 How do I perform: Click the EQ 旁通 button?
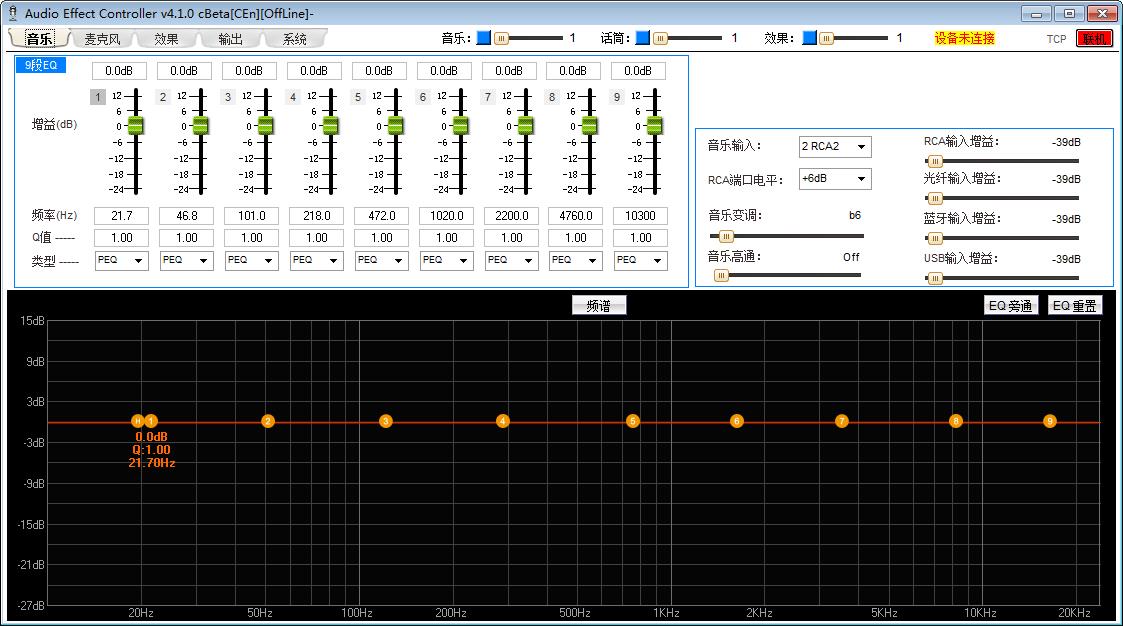click(1010, 306)
